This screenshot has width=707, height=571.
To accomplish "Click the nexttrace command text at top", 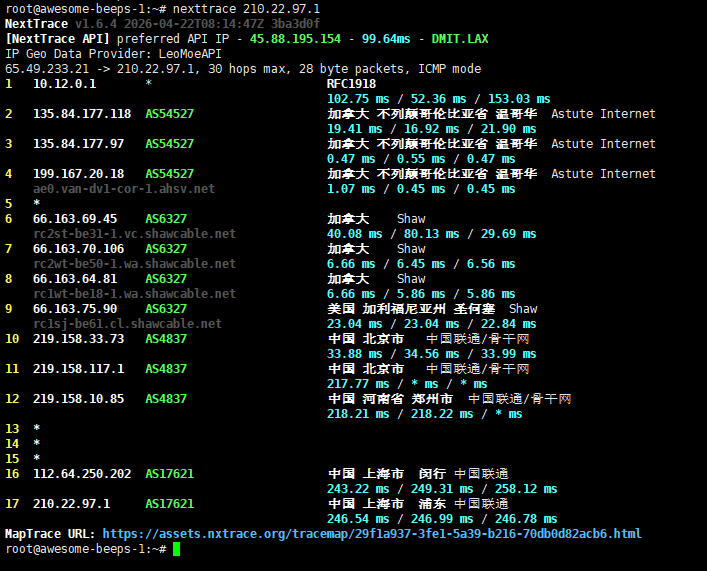I will click(x=246, y=9).
